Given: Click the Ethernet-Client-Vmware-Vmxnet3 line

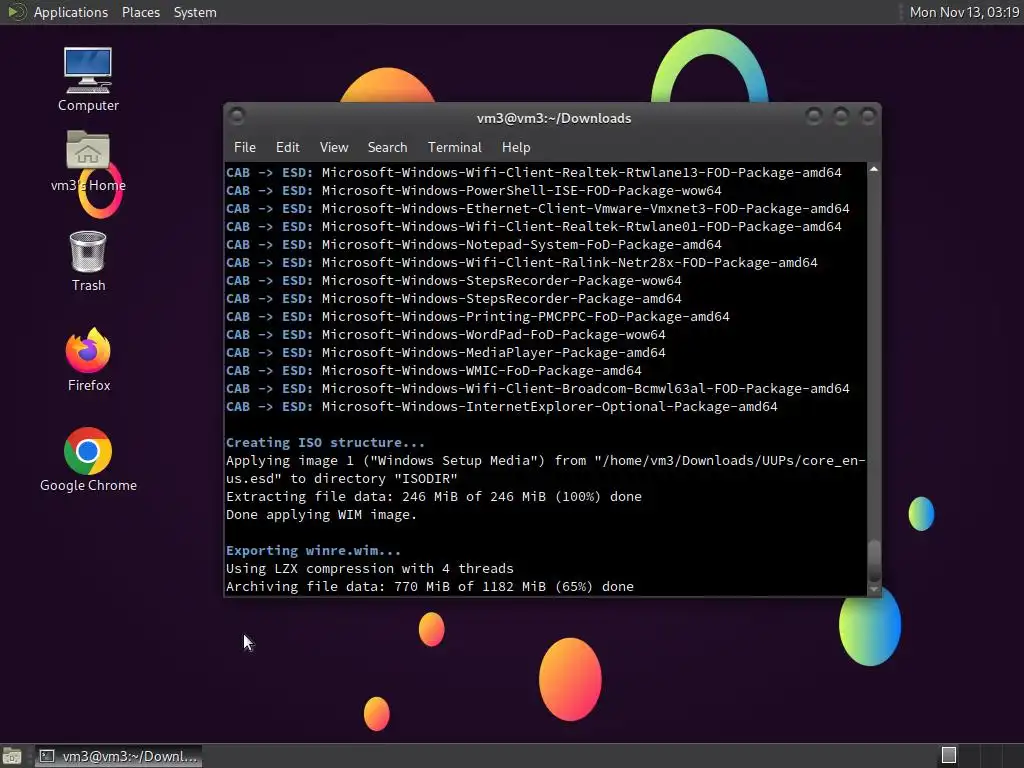Looking at the screenshot, I should (537, 208).
